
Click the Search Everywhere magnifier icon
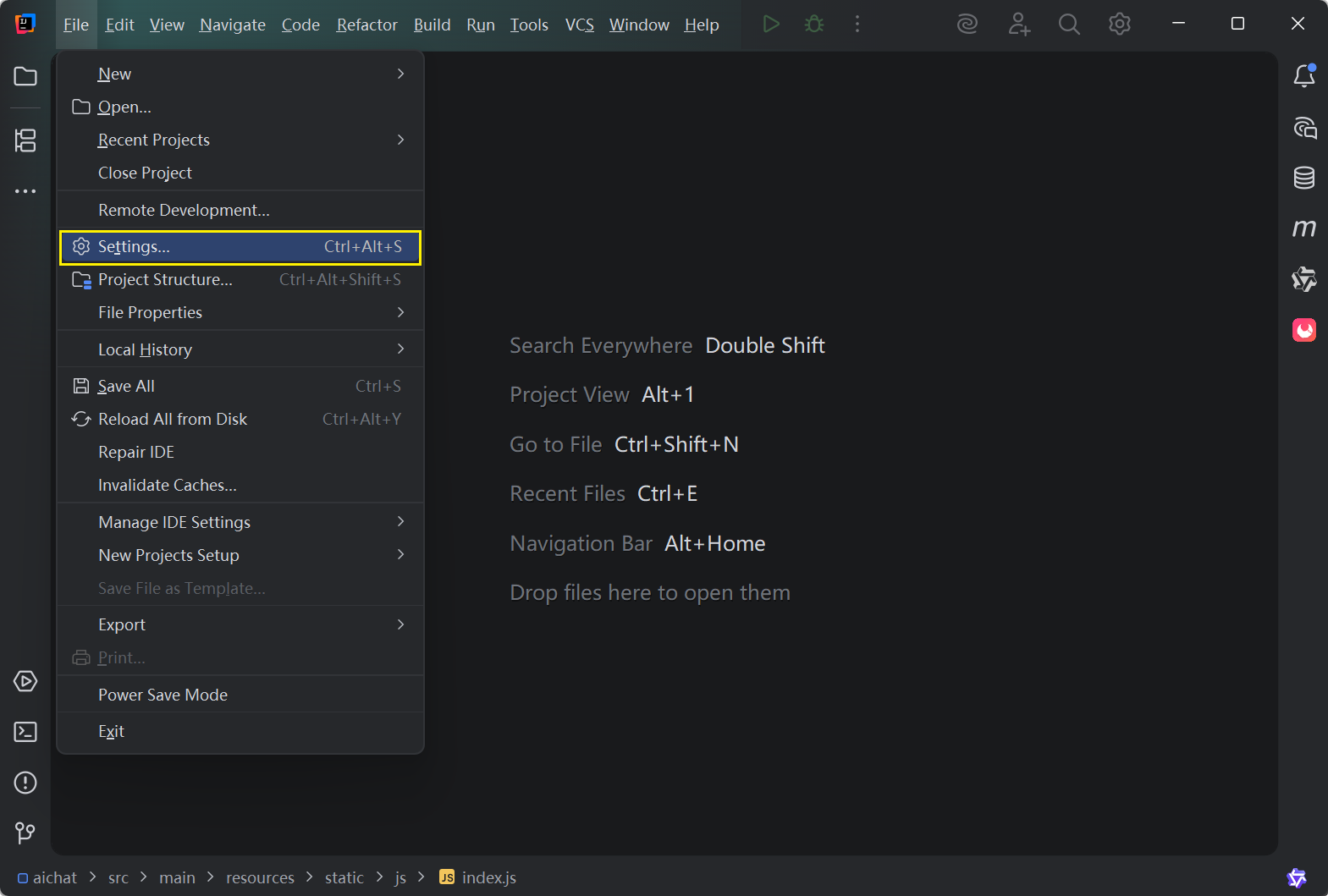tap(1069, 25)
